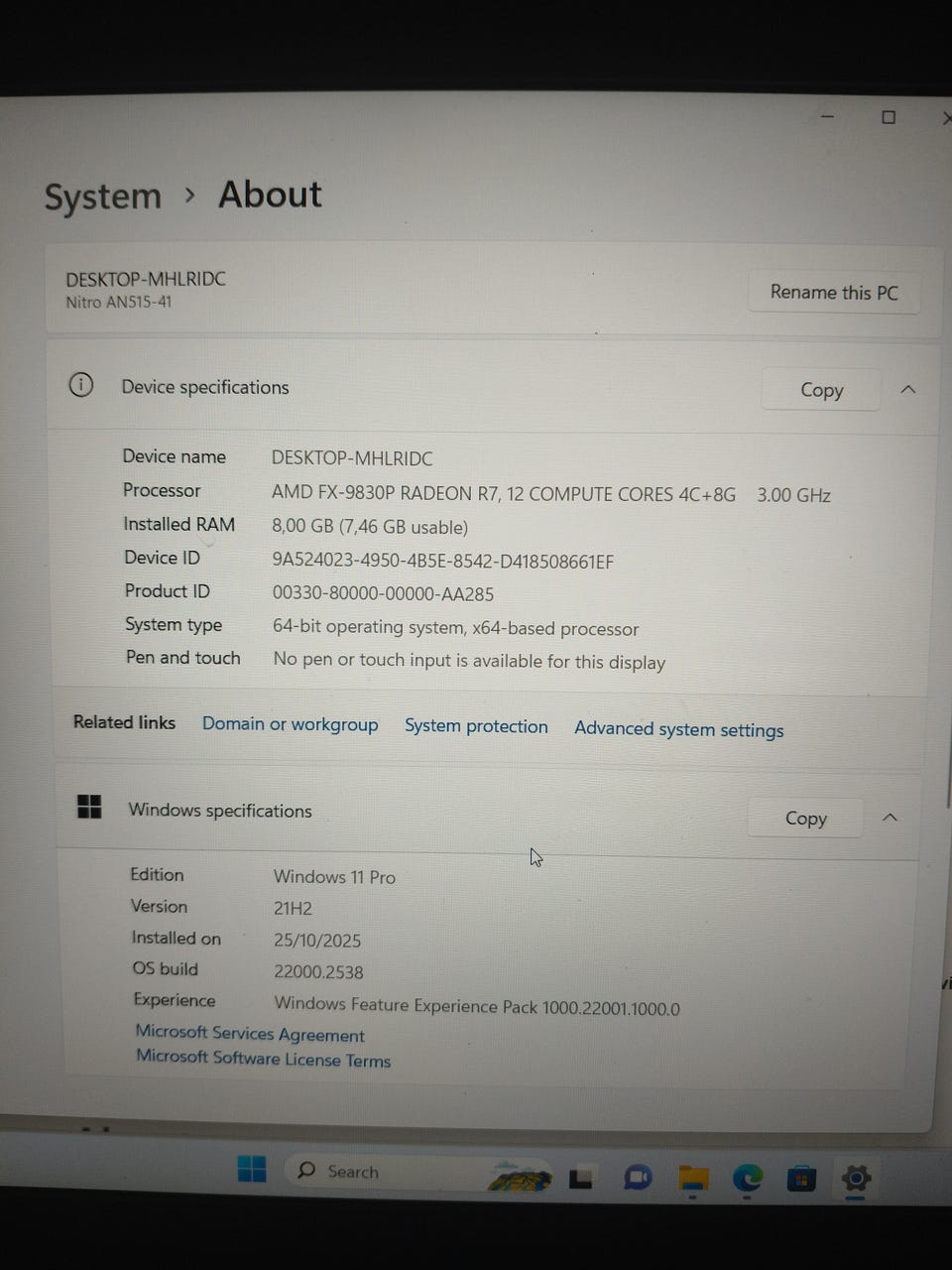The height and width of the screenshot is (1270, 952).
Task: Open Advanced system settings
Action: point(678,729)
